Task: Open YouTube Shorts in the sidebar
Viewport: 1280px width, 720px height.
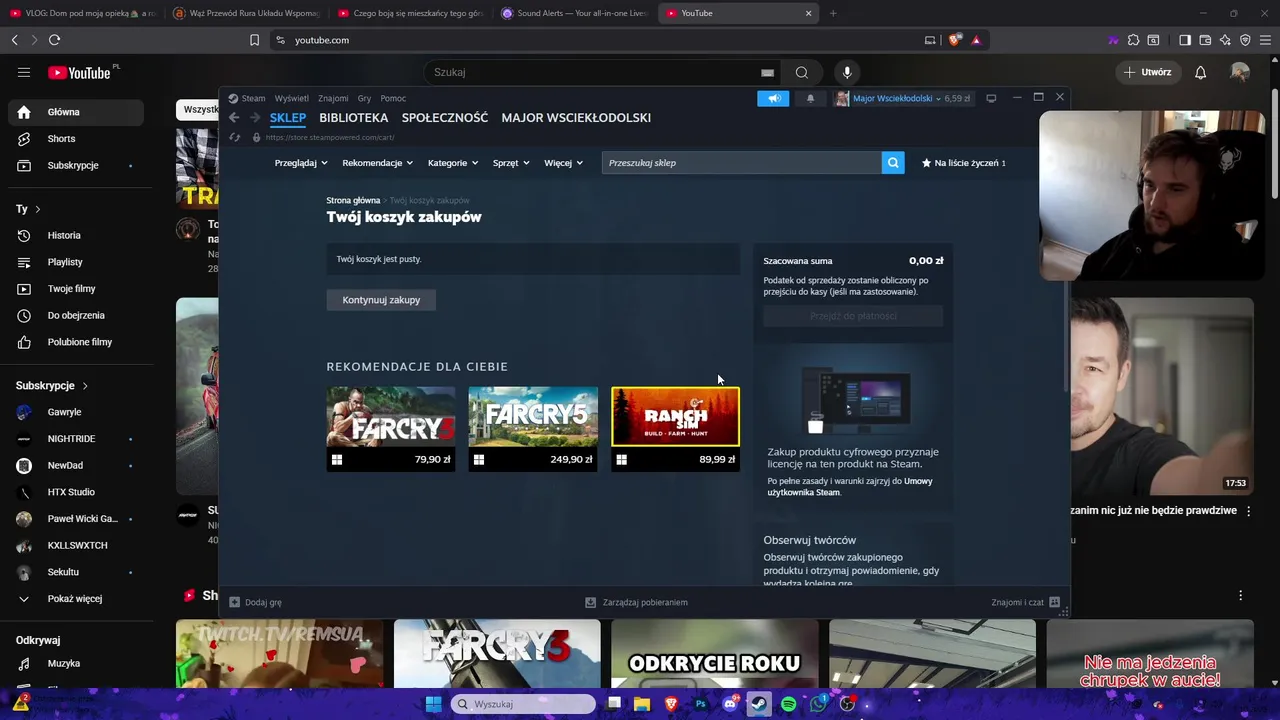Action: pos(76,139)
